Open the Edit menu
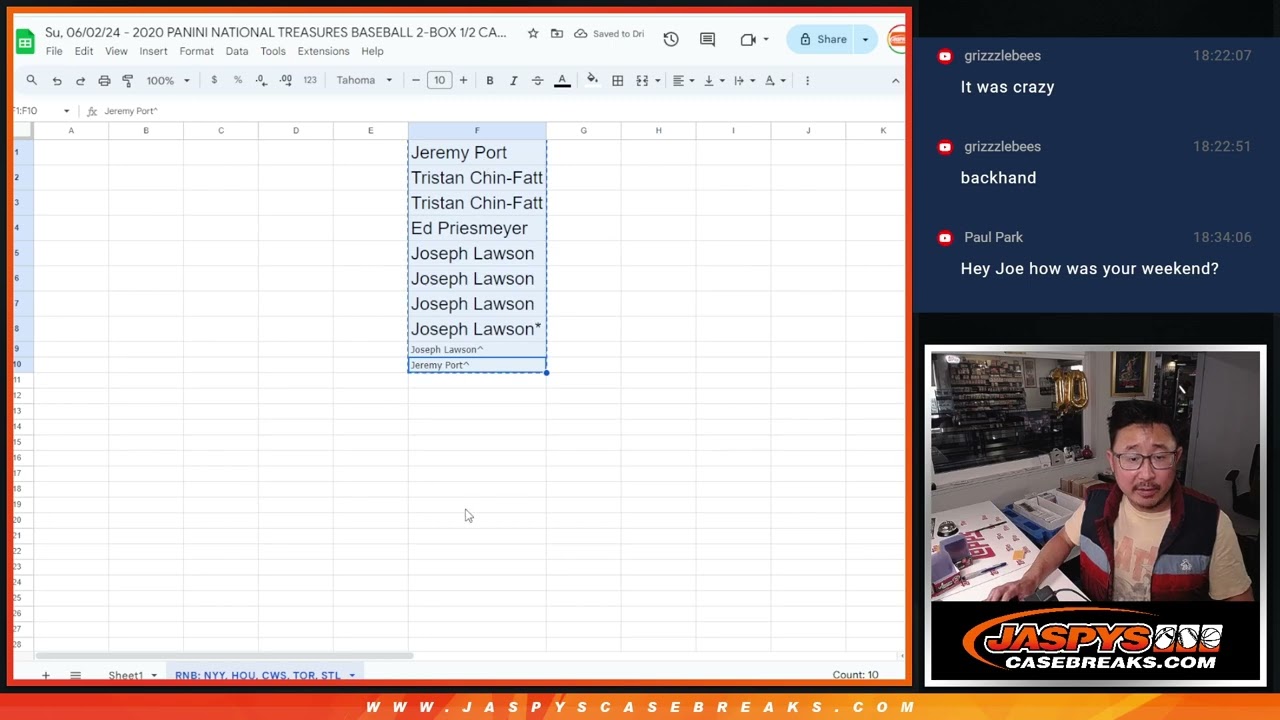 [84, 51]
